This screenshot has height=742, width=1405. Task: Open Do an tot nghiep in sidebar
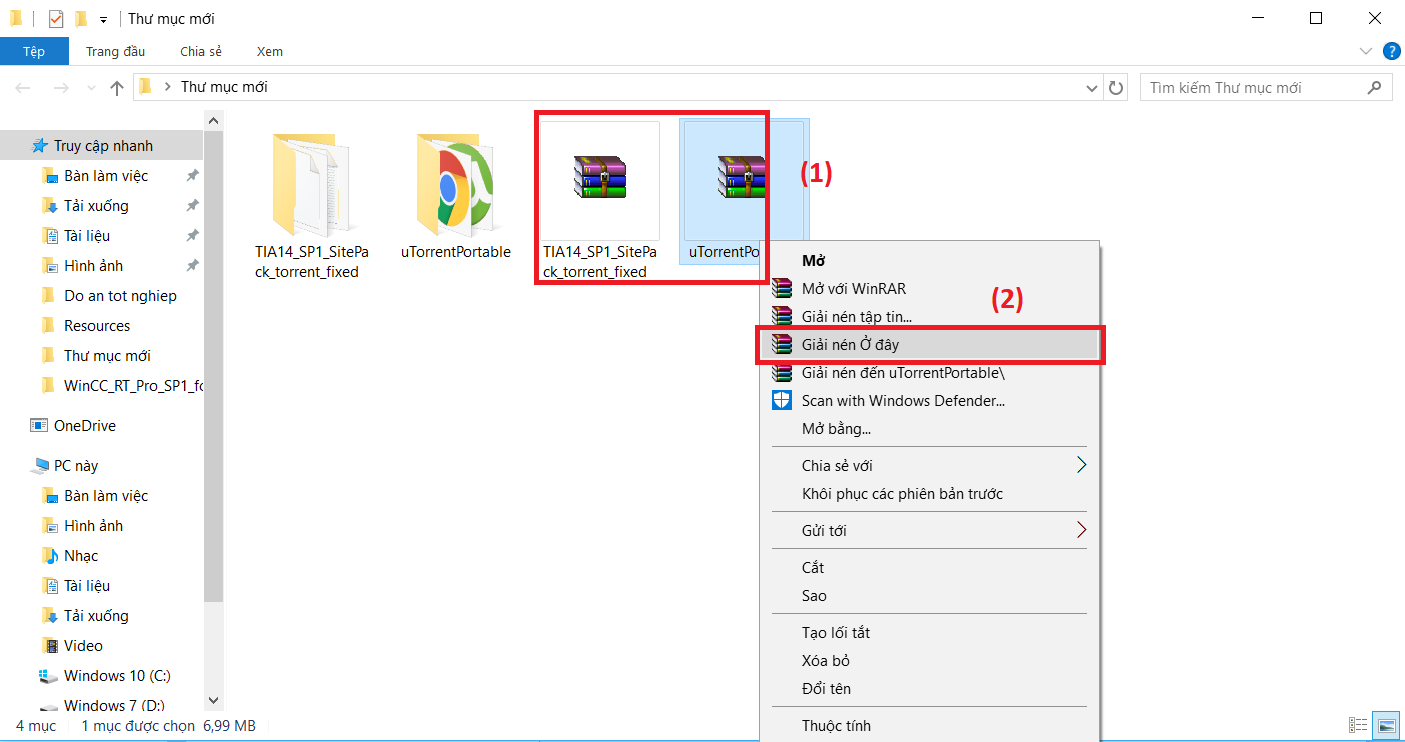coord(120,296)
